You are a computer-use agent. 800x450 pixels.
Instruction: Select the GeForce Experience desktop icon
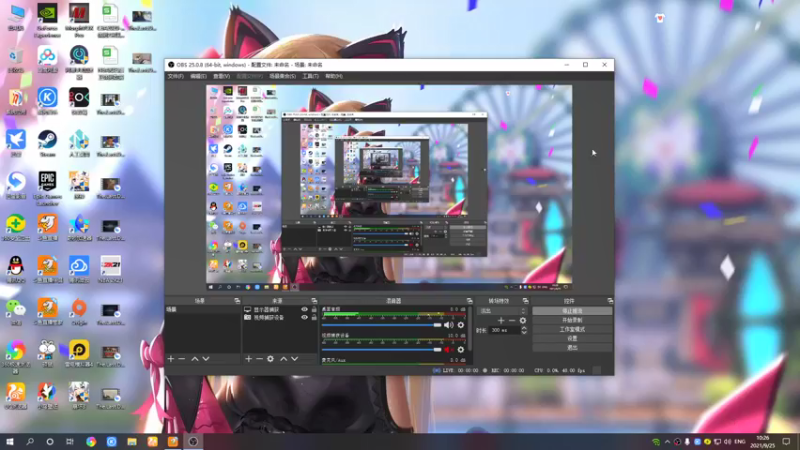[x=47, y=20]
